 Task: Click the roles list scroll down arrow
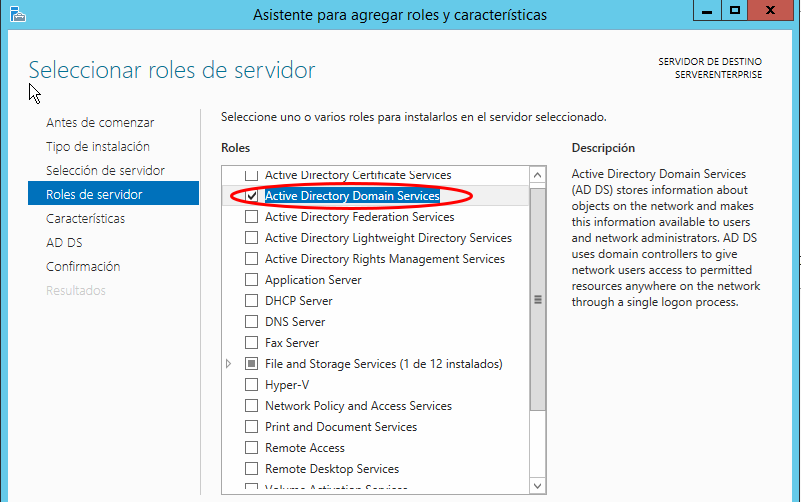coord(537,486)
